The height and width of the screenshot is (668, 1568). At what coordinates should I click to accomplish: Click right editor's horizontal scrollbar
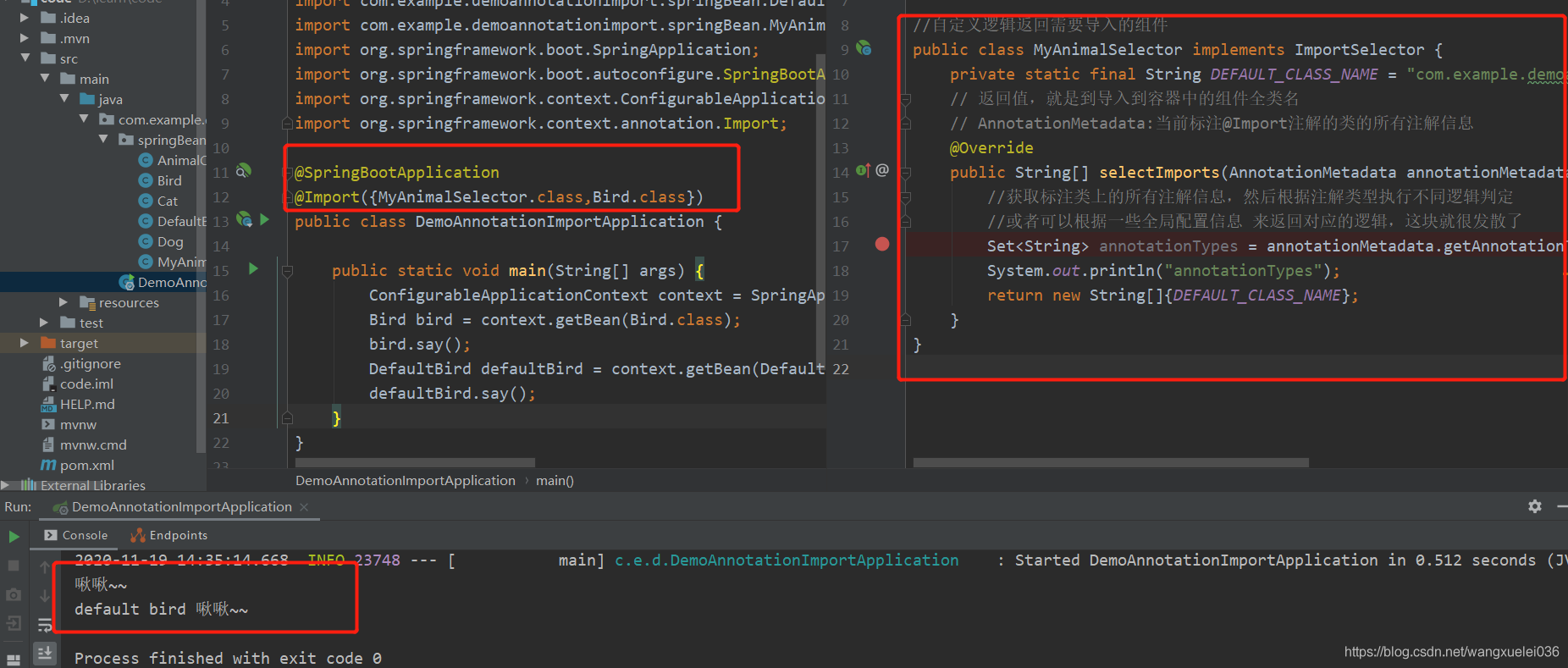point(1111,463)
